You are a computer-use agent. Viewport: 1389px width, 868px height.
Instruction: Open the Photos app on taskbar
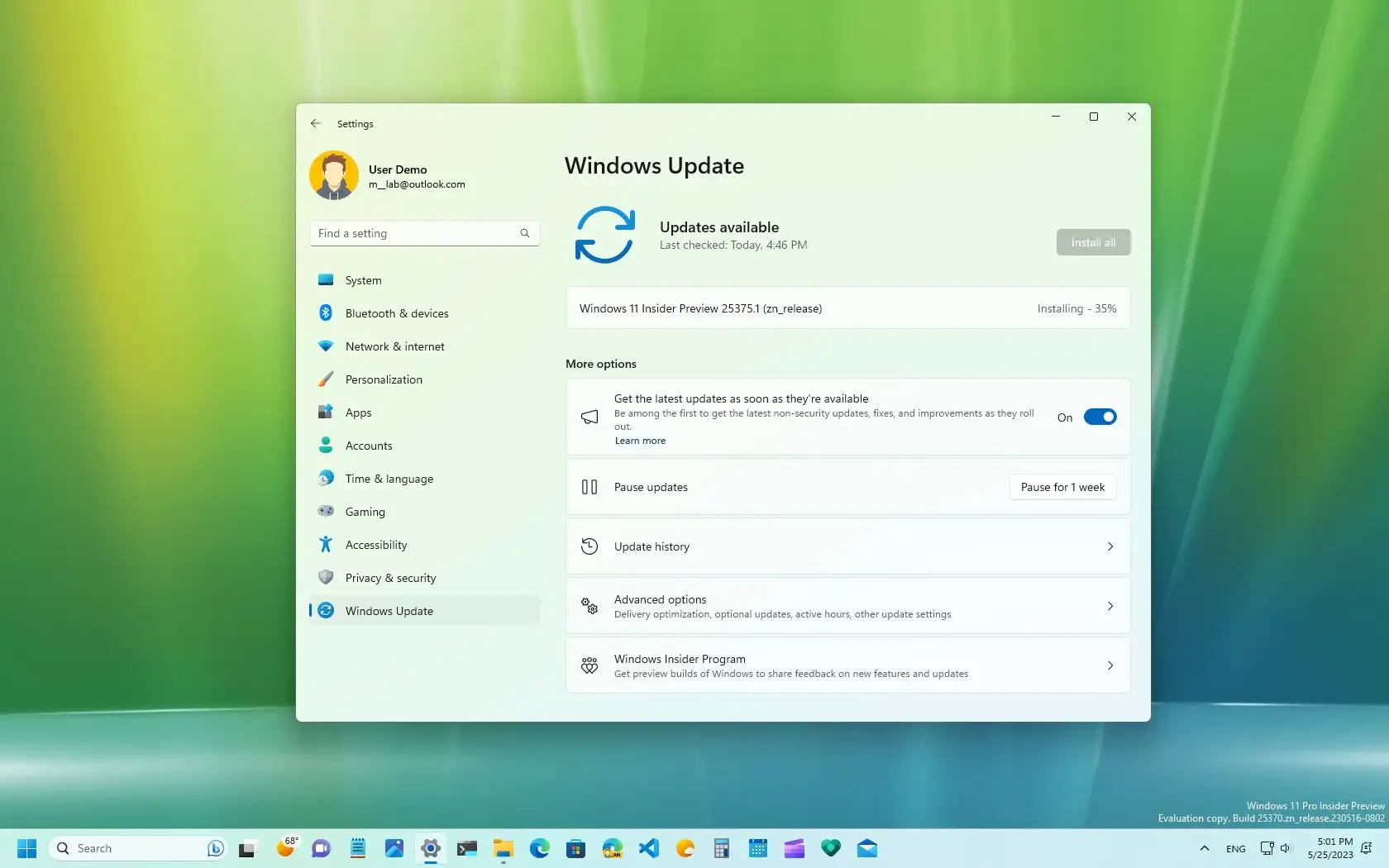394,848
